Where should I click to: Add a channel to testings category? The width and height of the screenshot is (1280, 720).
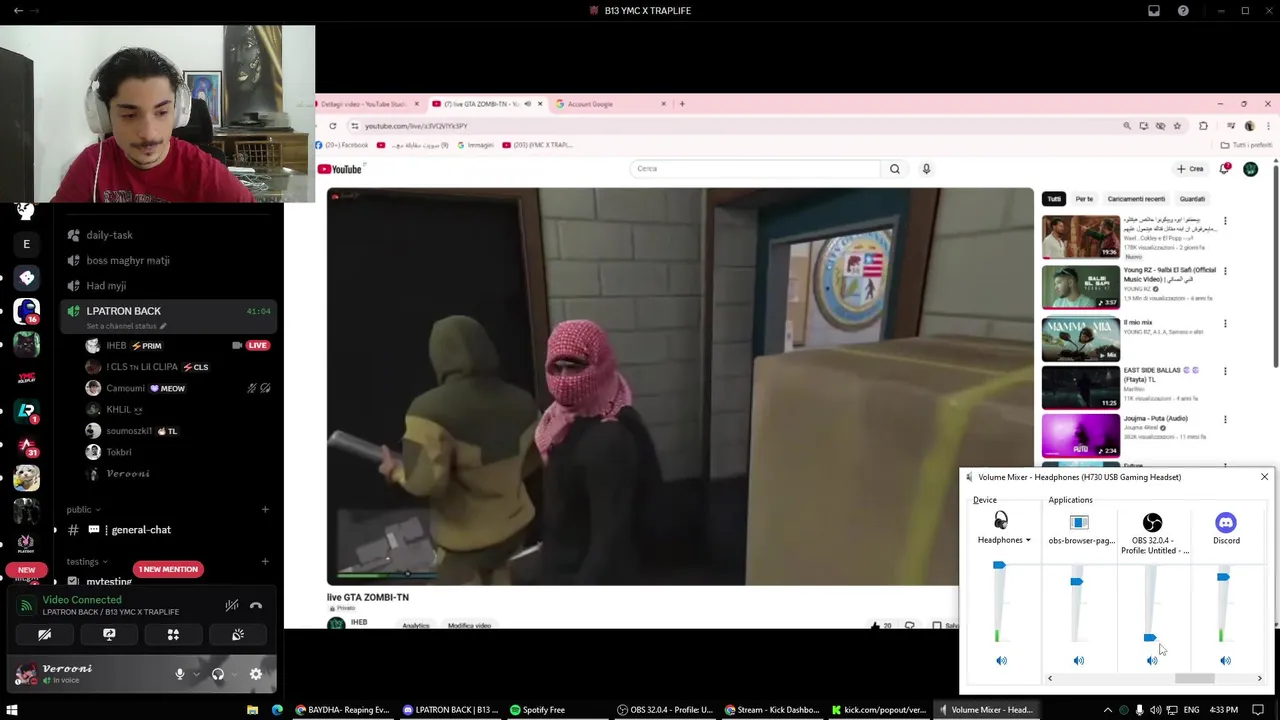[265, 561]
